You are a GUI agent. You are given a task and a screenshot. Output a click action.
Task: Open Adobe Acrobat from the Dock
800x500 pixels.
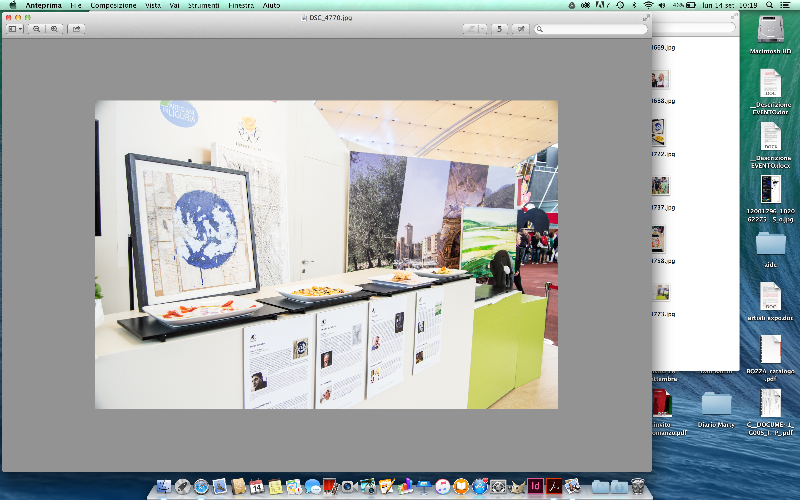pyautogui.click(x=554, y=487)
